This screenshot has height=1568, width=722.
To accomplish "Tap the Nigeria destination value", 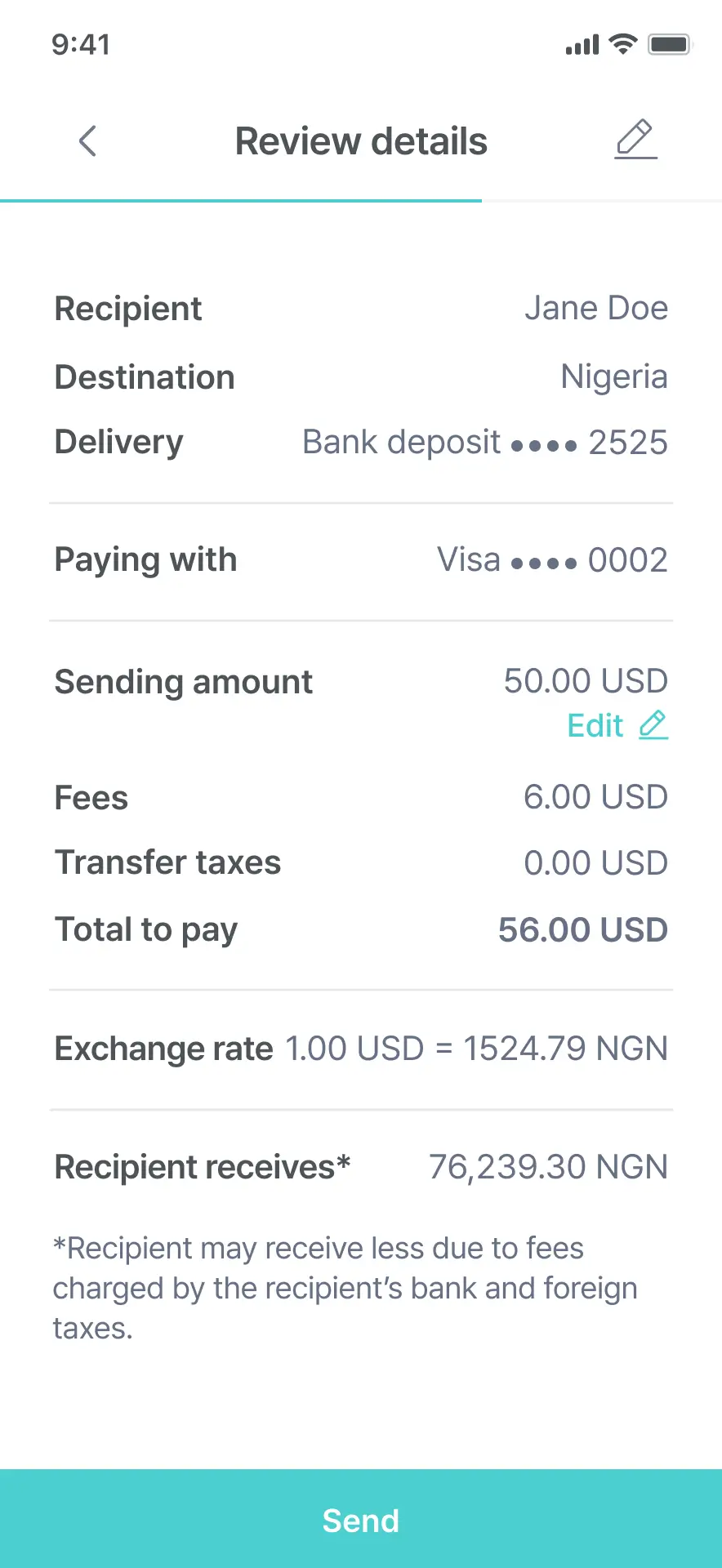I will [614, 377].
